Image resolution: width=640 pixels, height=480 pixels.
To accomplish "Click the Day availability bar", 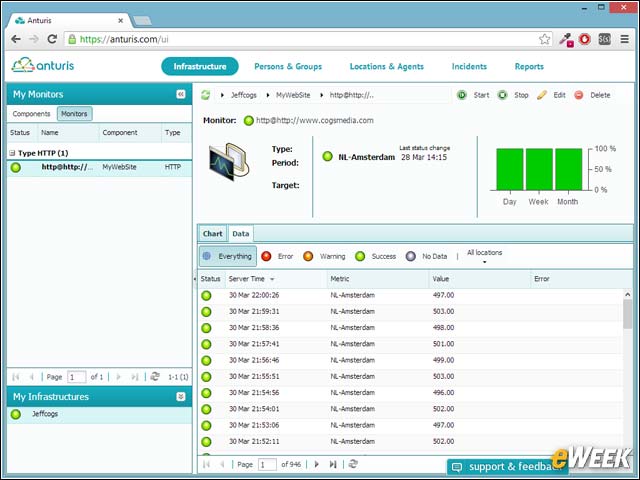I will 509,169.
